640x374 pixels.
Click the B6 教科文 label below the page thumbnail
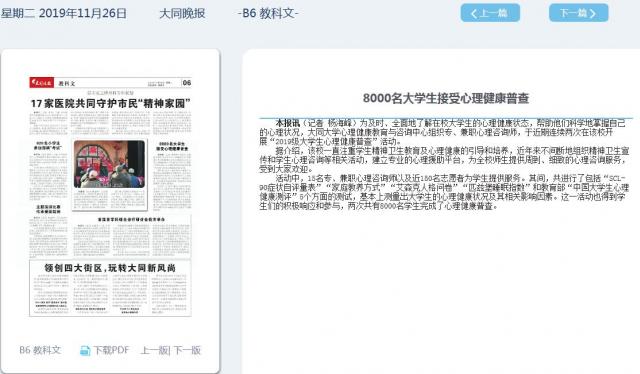[x=40, y=350]
